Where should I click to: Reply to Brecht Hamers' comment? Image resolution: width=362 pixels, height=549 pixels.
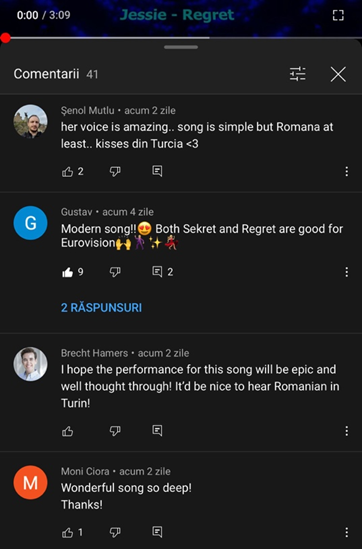(157, 431)
